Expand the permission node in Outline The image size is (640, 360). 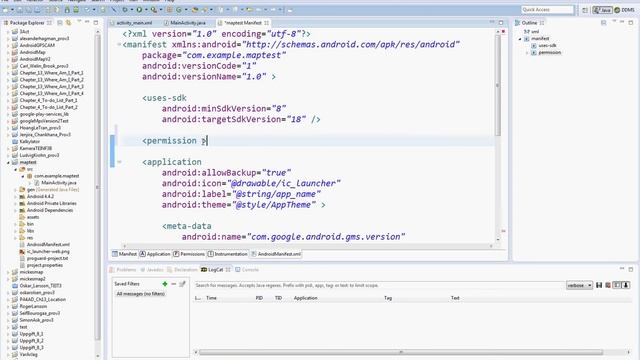(x=527, y=53)
